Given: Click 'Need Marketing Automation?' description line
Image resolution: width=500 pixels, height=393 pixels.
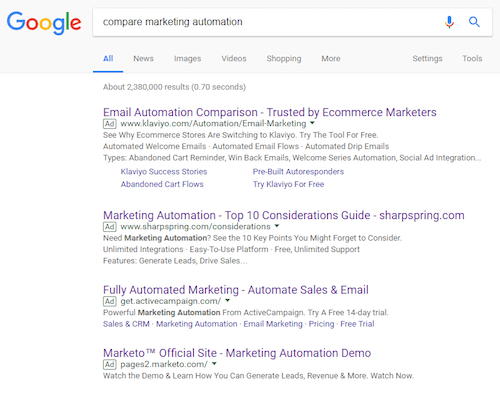Looking at the screenshot, I should coord(252,238).
